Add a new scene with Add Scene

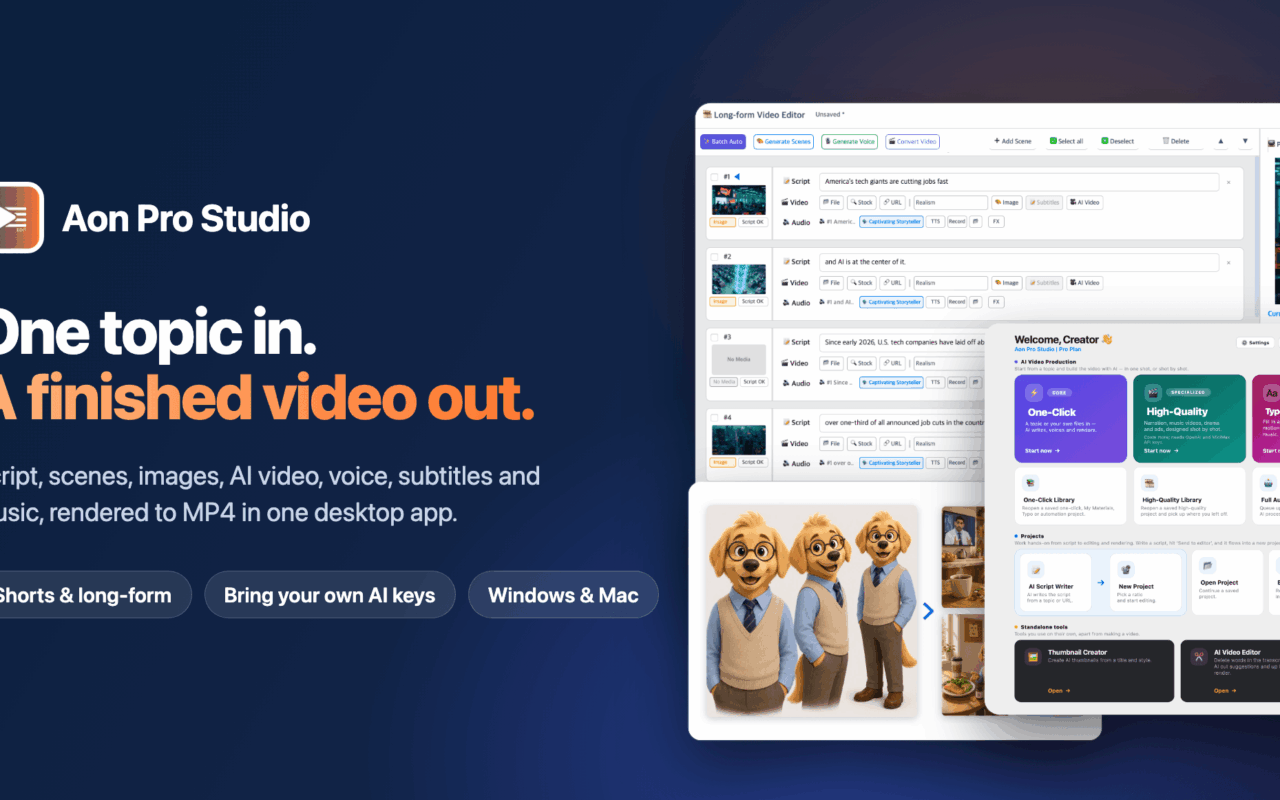pyautogui.click(x=1013, y=141)
